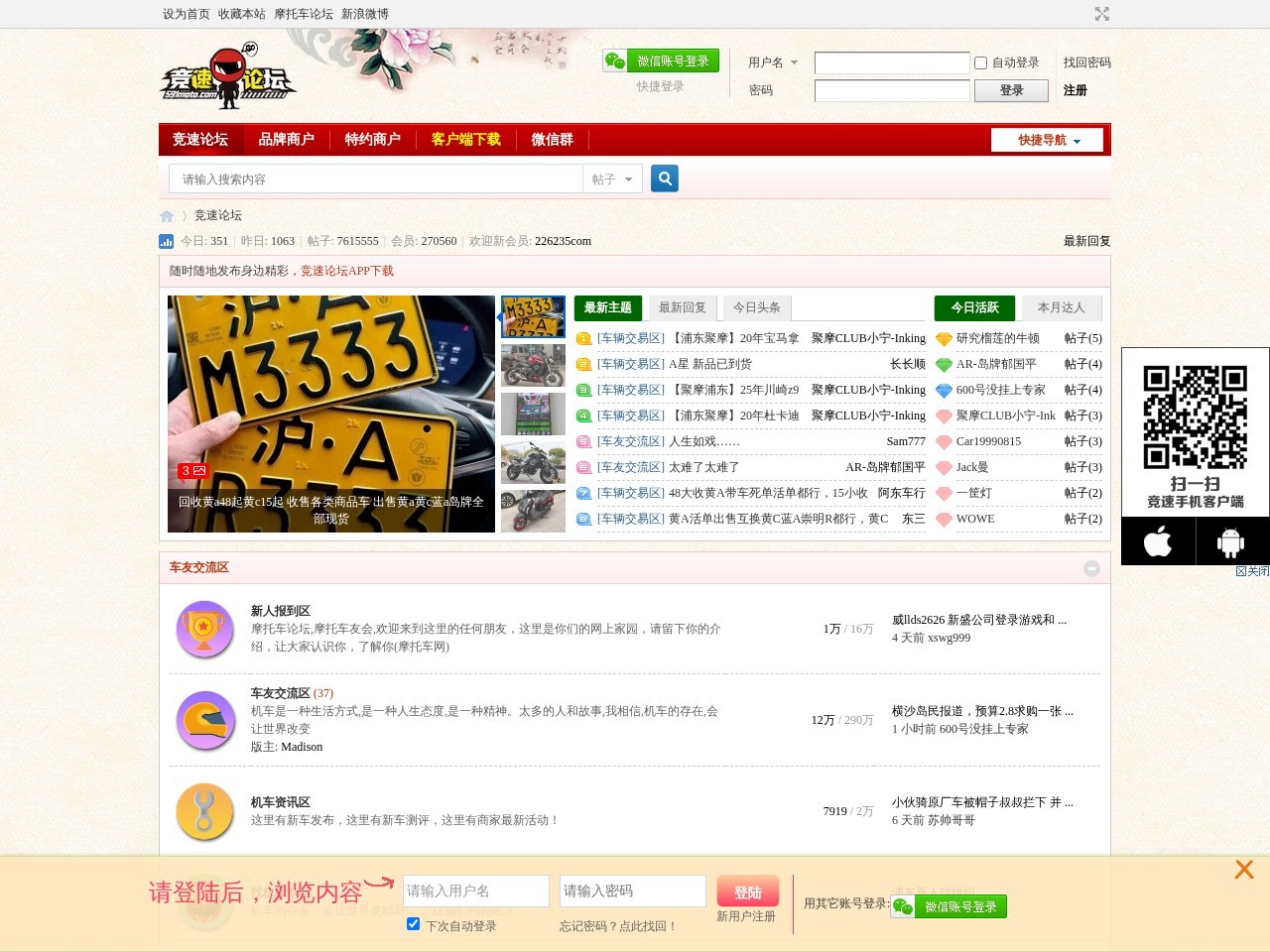Open the 用户名 login type dropdown
This screenshot has width=1270, height=952.
(x=773, y=62)
